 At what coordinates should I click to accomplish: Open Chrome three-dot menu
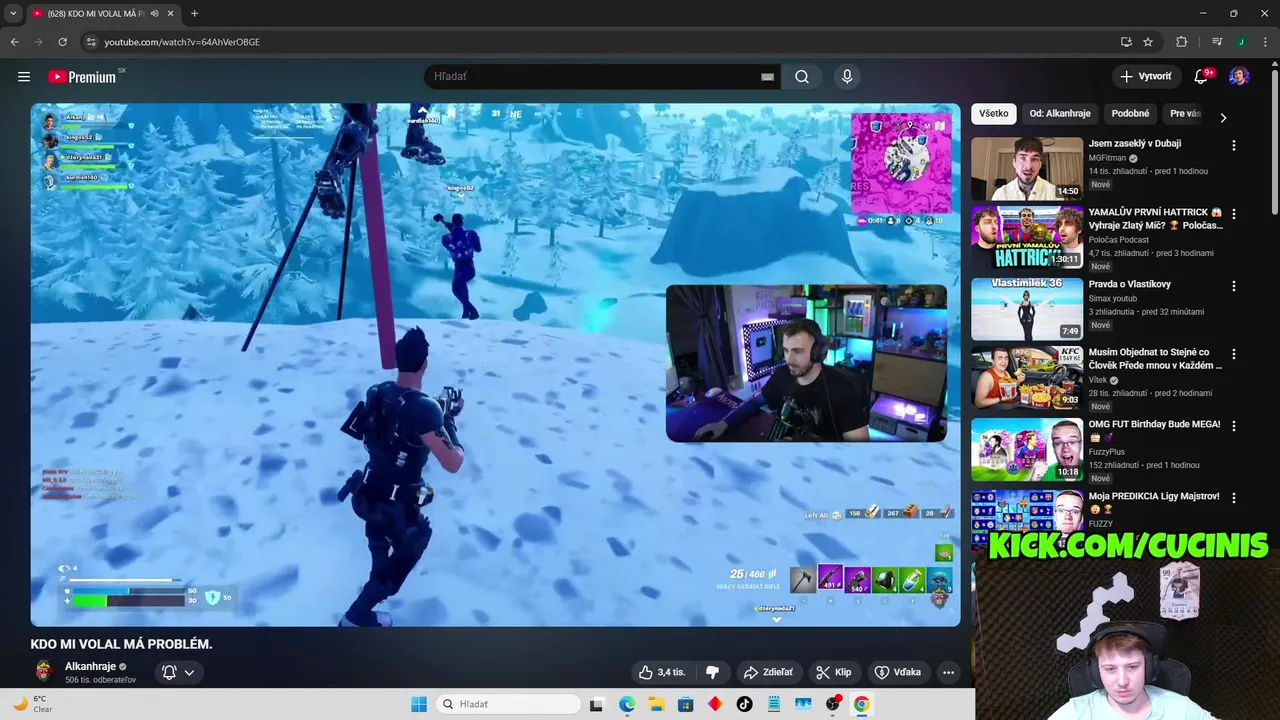click(1265, 42)
